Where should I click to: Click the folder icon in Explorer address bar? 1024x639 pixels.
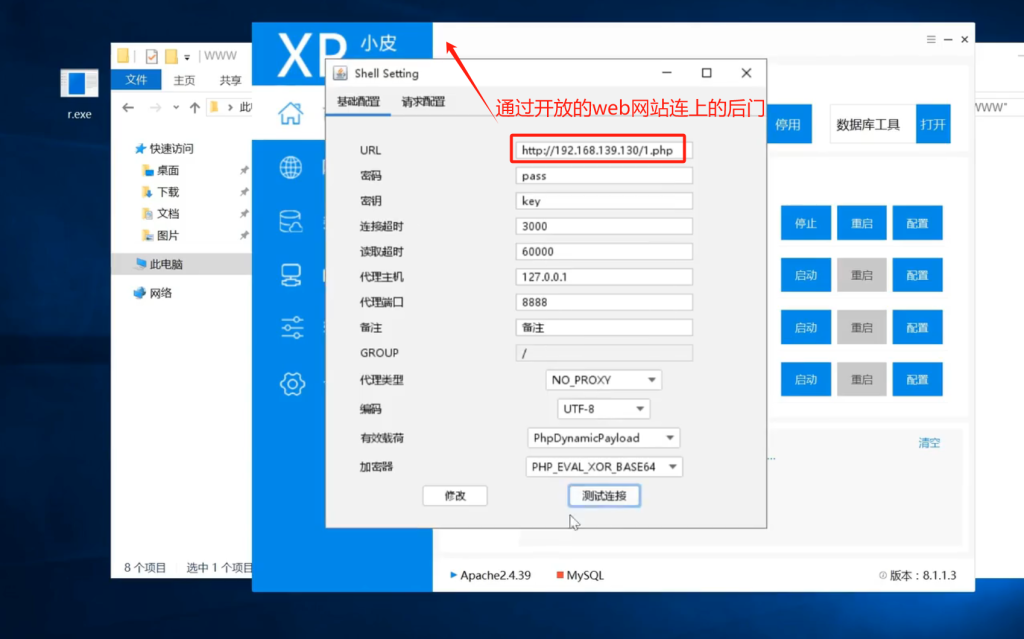click(214, 107)
